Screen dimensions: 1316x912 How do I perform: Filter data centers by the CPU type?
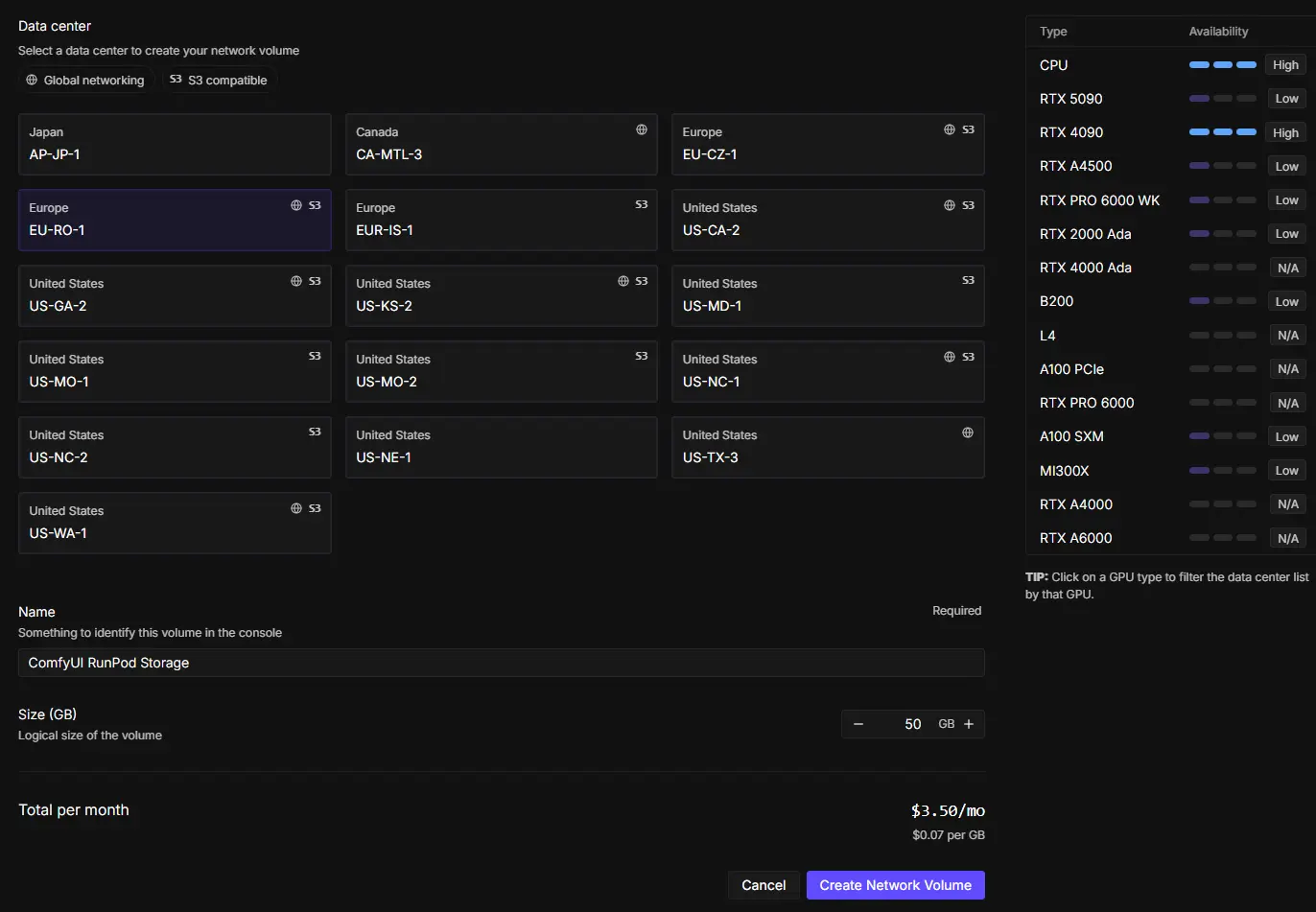point(1053,65)
